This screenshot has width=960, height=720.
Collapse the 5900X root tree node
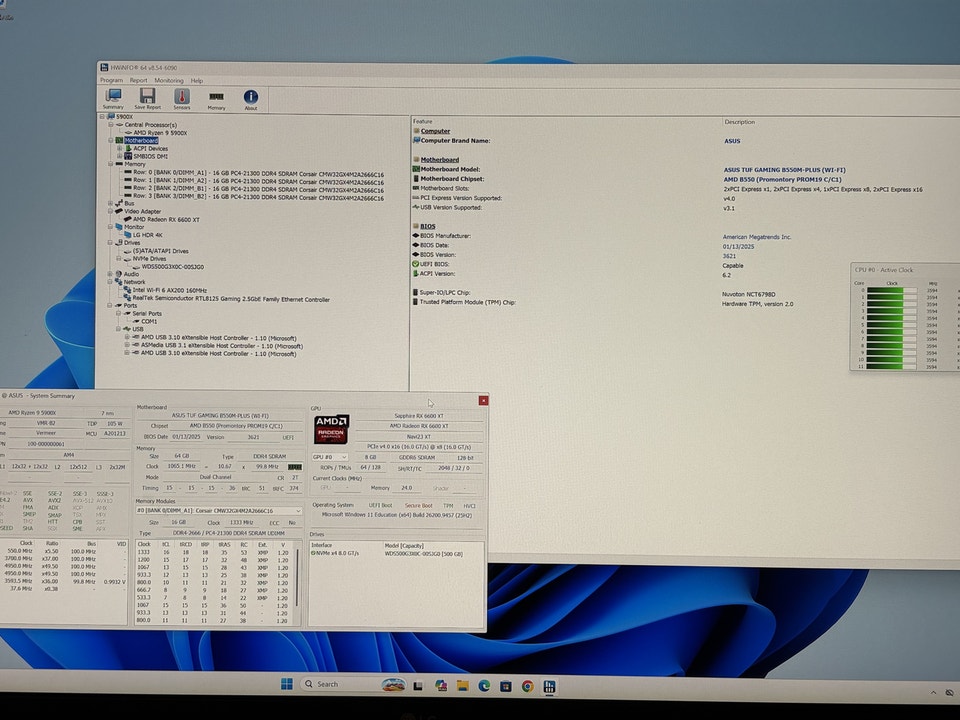point(103,116)
